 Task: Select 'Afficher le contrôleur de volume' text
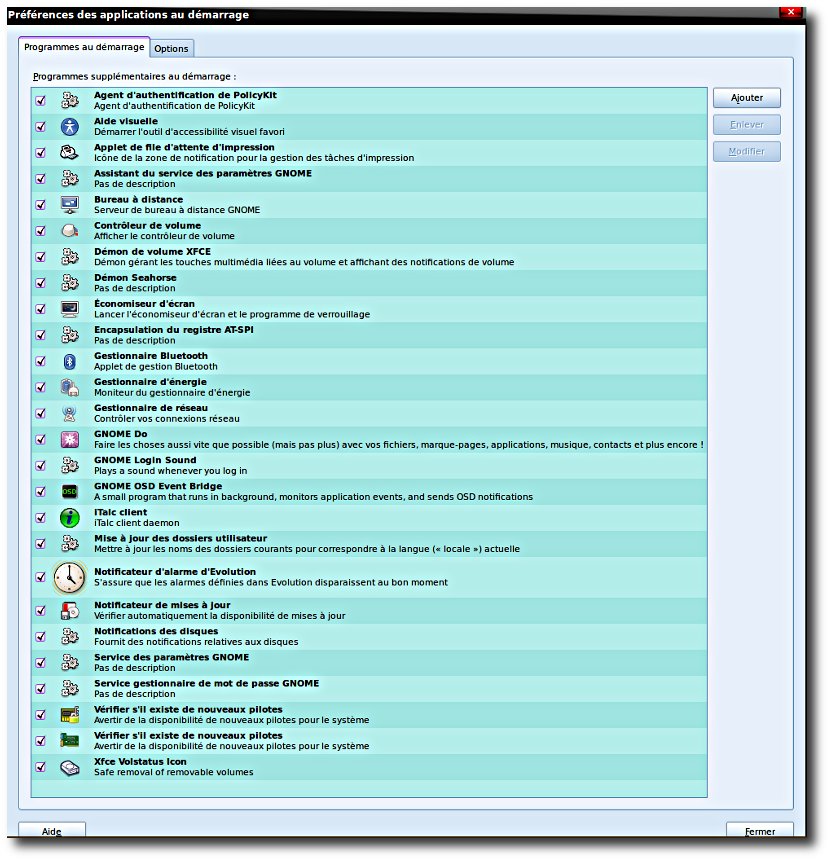tap(164, 236)
